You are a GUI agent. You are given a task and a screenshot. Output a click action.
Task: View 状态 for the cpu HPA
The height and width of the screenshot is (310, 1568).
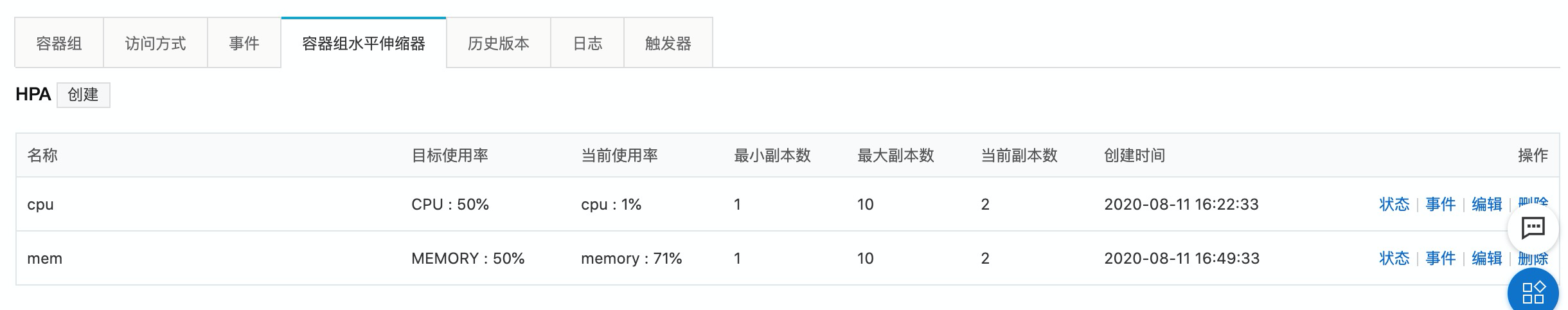pyautogui.click(x=1394, y=205)
